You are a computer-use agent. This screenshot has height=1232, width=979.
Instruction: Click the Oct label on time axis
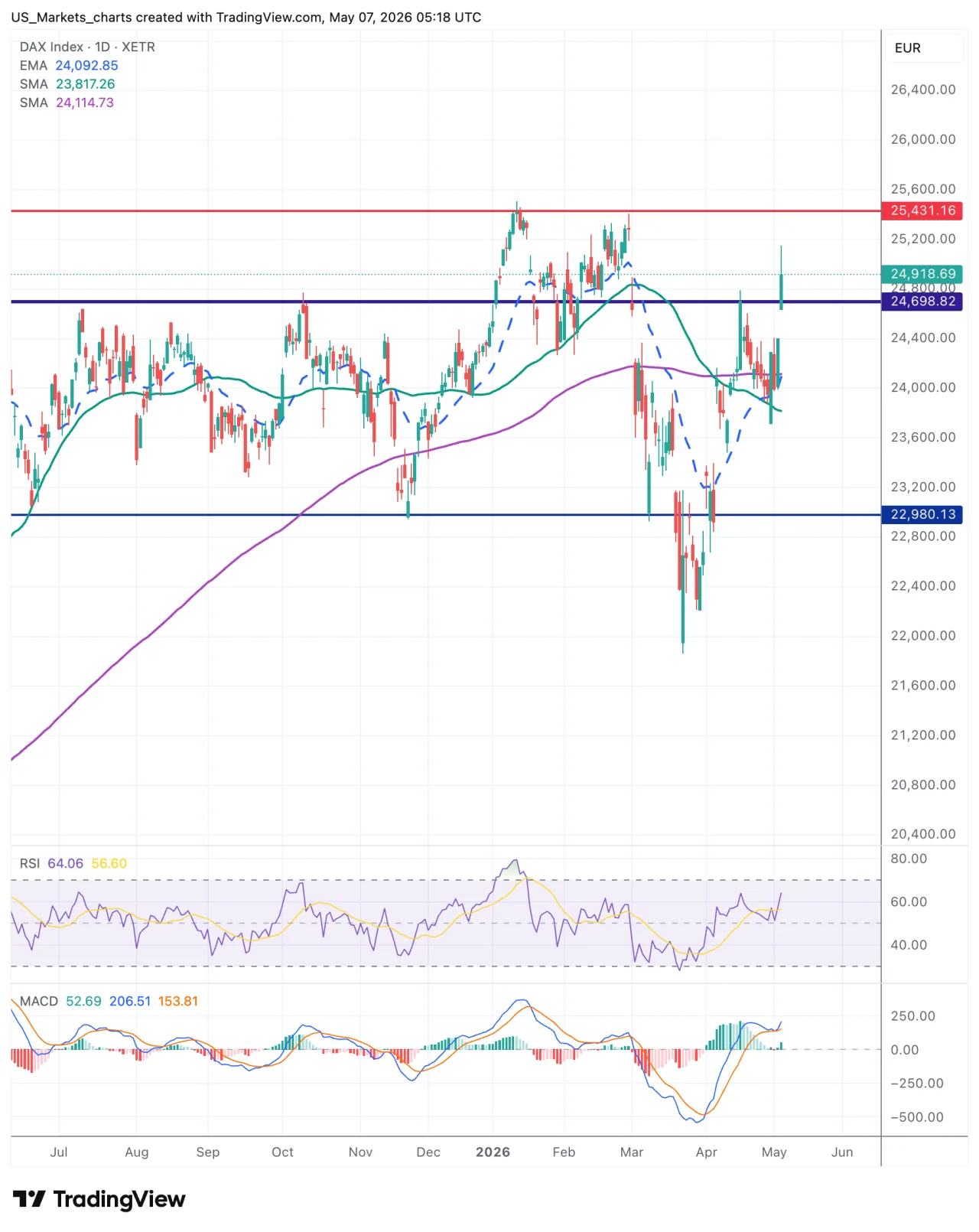point(282,1152)
